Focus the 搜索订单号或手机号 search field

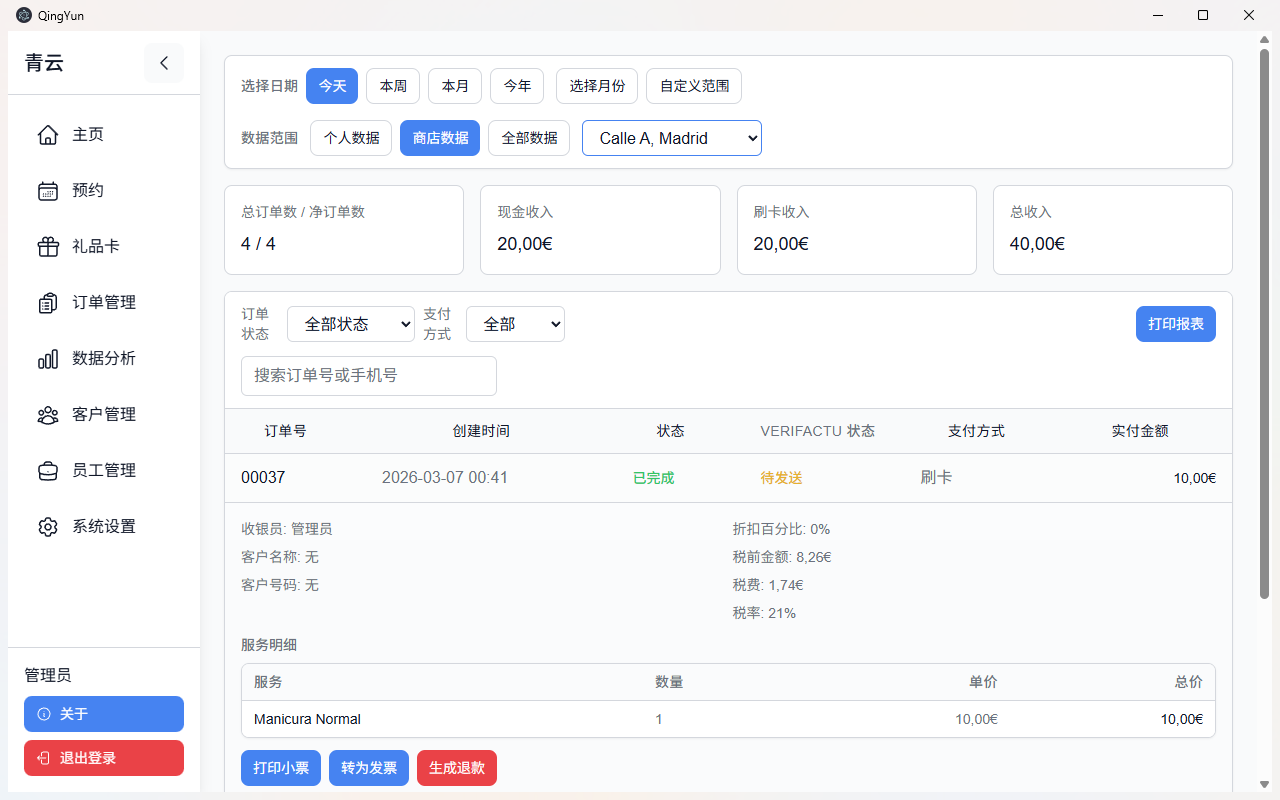(369, 376)
